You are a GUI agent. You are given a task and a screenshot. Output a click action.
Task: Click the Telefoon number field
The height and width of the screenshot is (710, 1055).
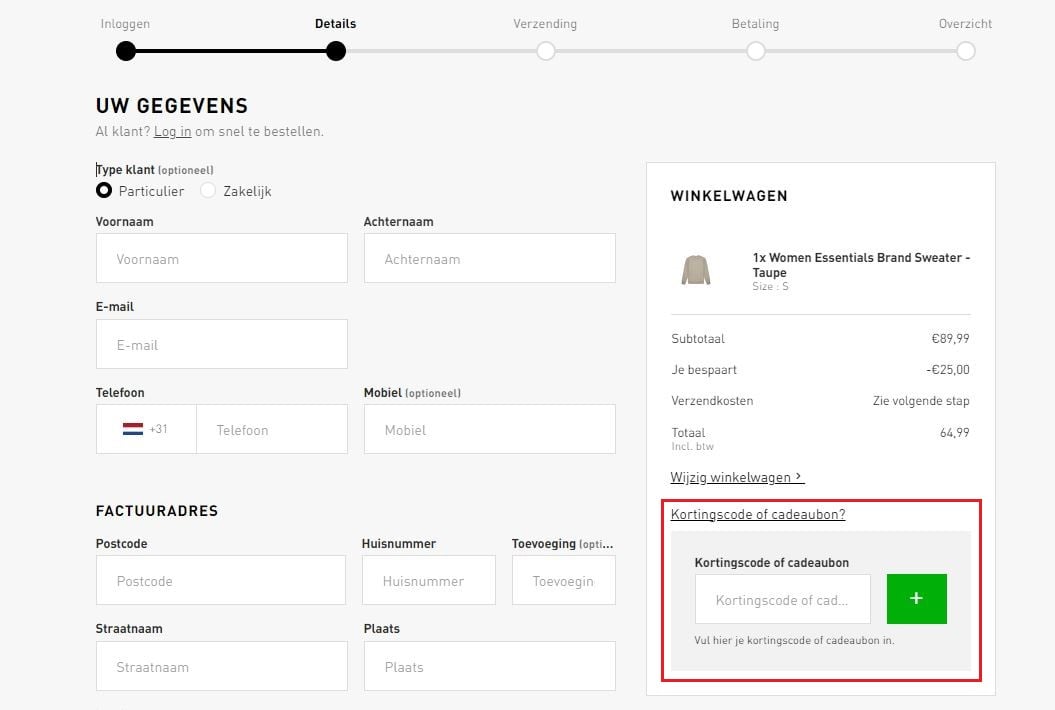[x=272, y=430]
